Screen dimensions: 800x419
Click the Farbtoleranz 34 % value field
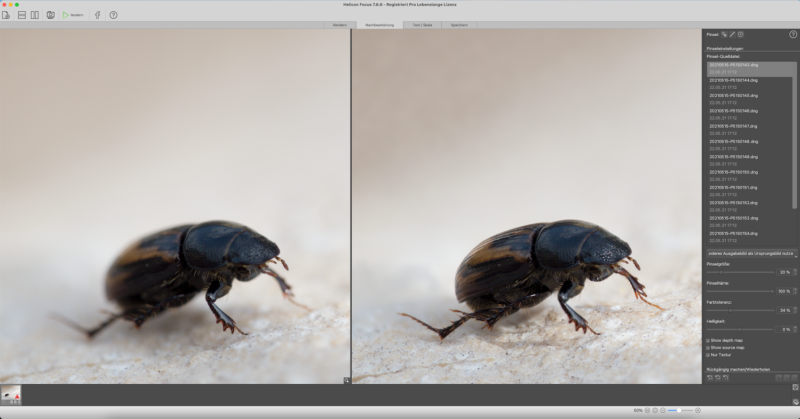[x=784, y=310]
